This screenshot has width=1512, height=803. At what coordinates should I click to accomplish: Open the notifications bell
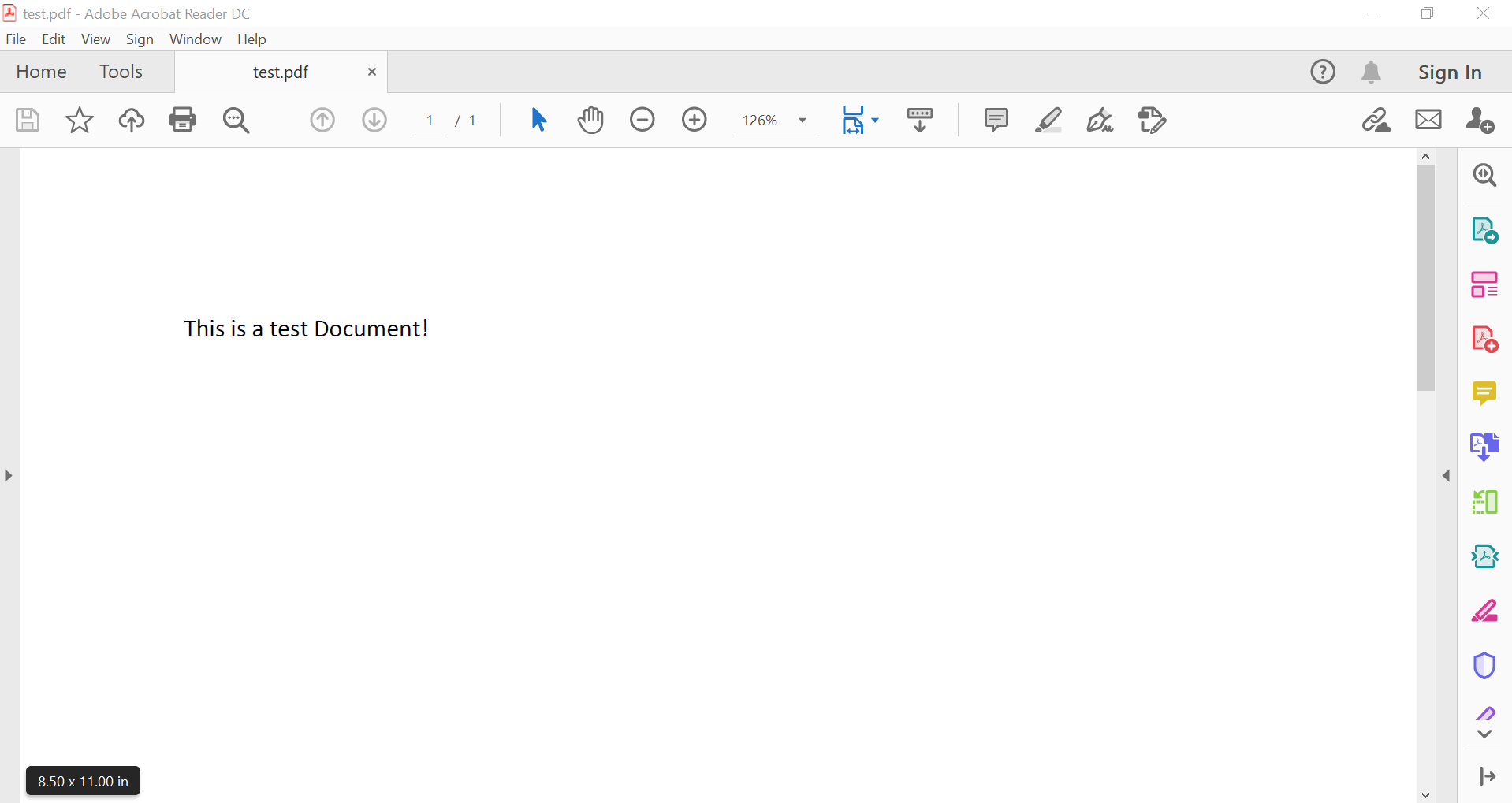point(1372,72)
